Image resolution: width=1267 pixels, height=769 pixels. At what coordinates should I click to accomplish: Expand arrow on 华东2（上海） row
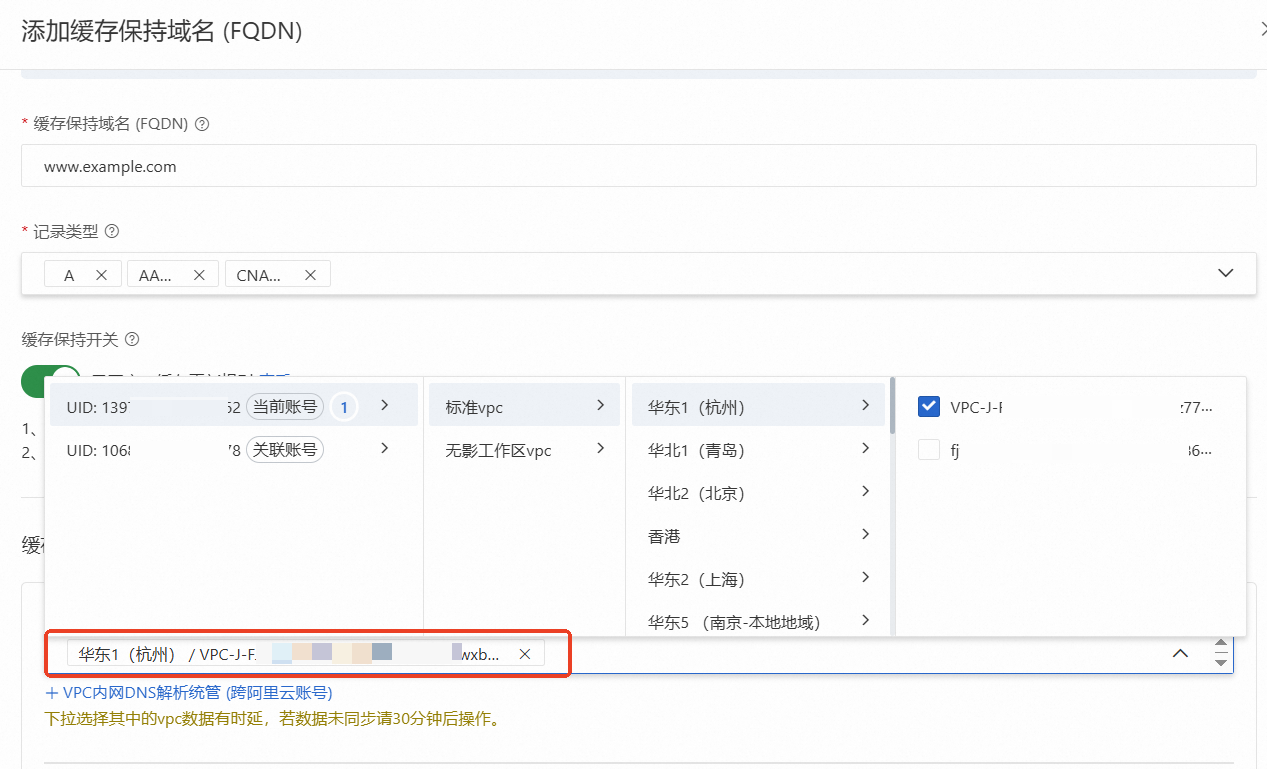click(x=866, y=577)
